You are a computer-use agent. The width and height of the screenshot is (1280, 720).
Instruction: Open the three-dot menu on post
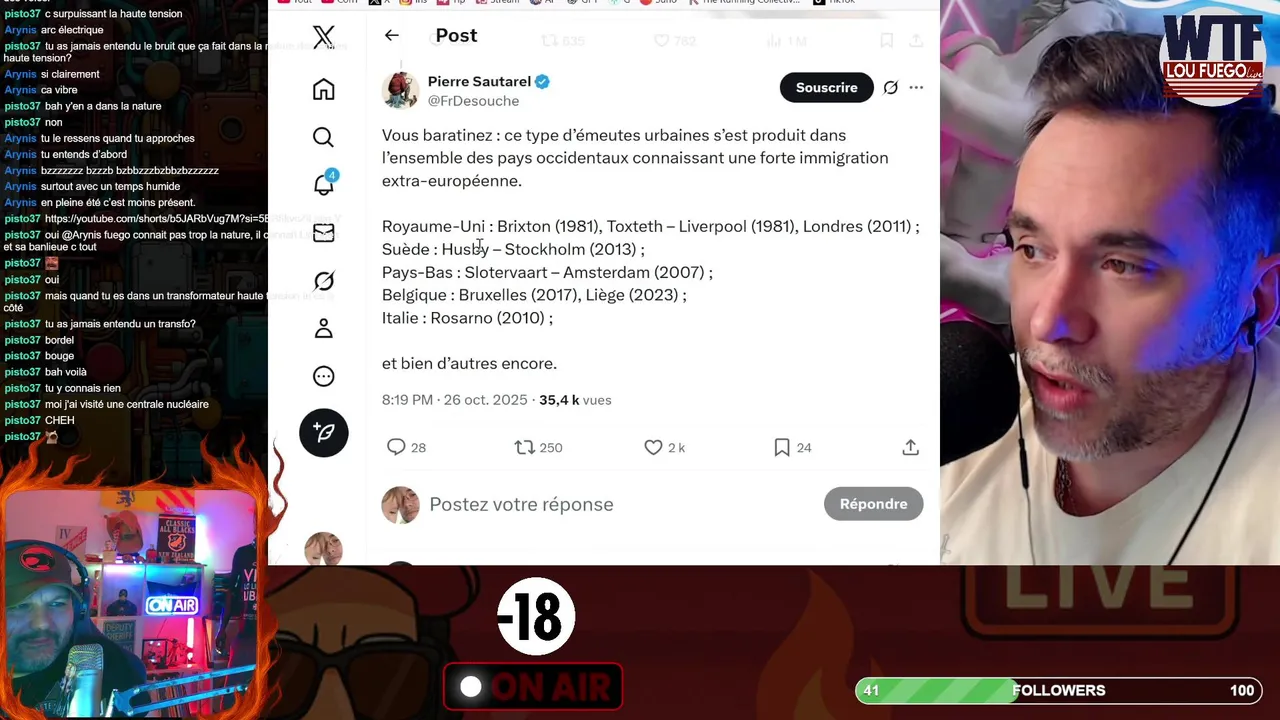(916, 88)
